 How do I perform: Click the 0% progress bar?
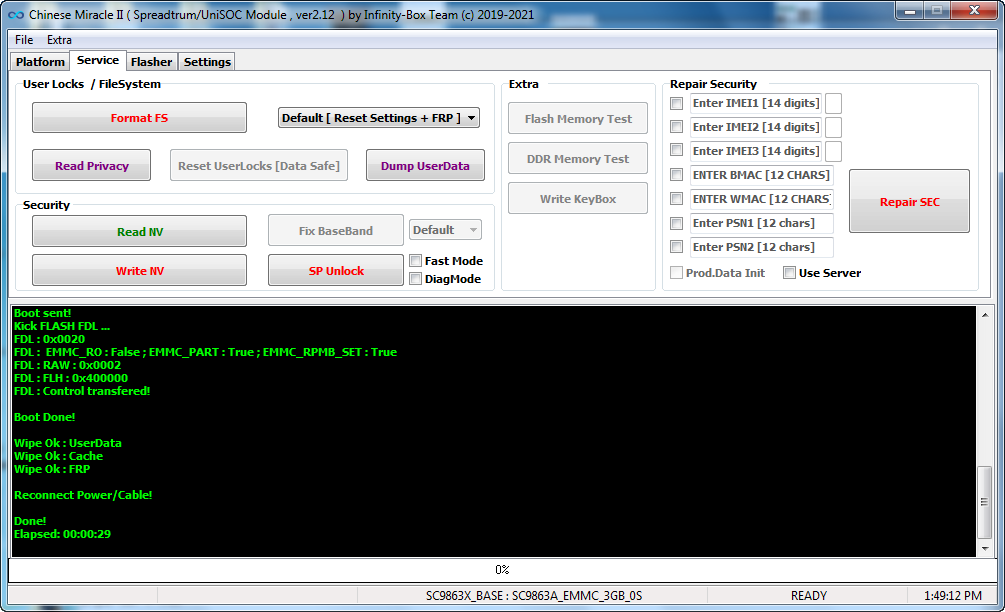click(x=502, y=570)
